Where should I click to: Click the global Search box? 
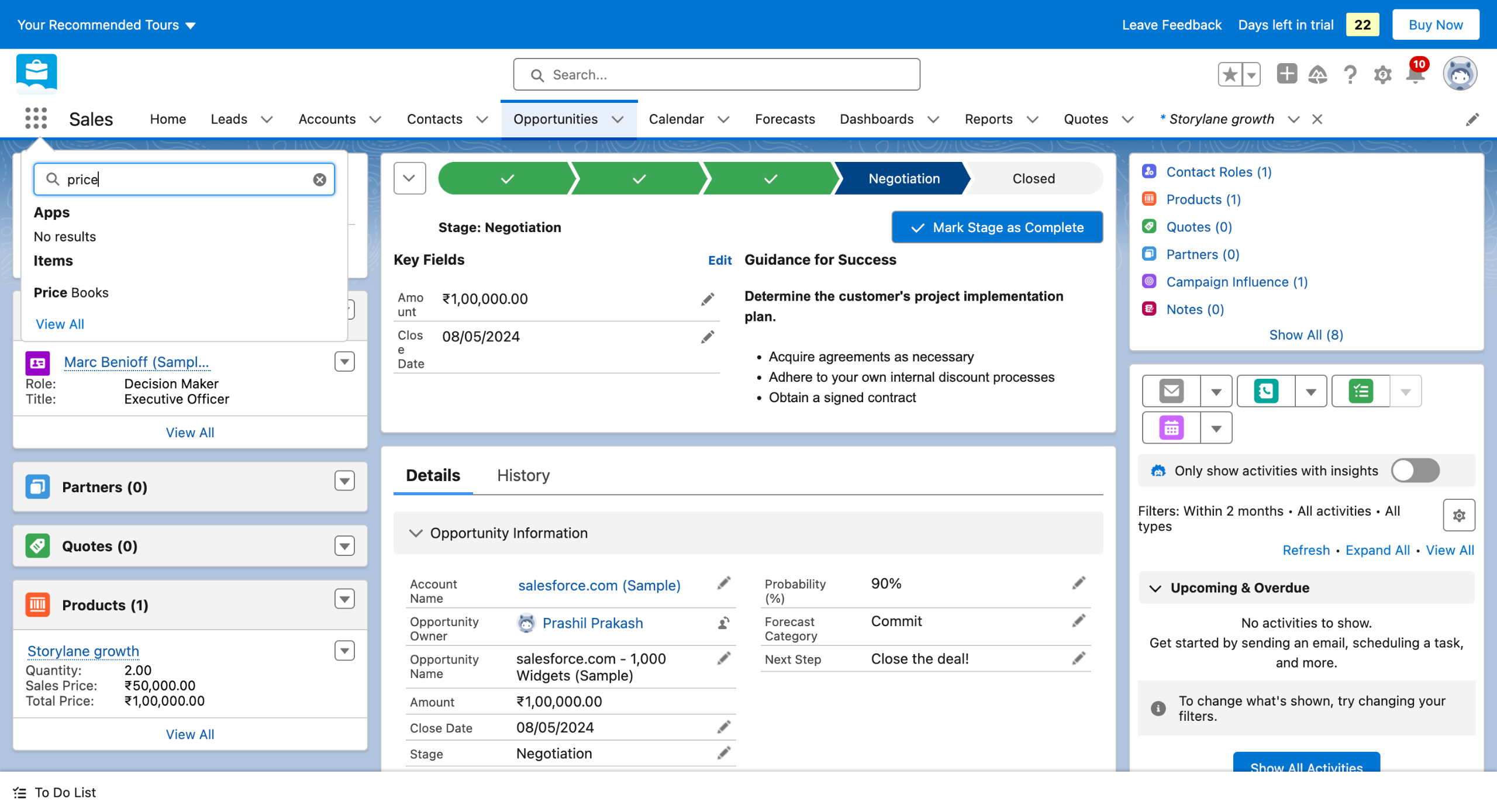[x=716, y=74]
